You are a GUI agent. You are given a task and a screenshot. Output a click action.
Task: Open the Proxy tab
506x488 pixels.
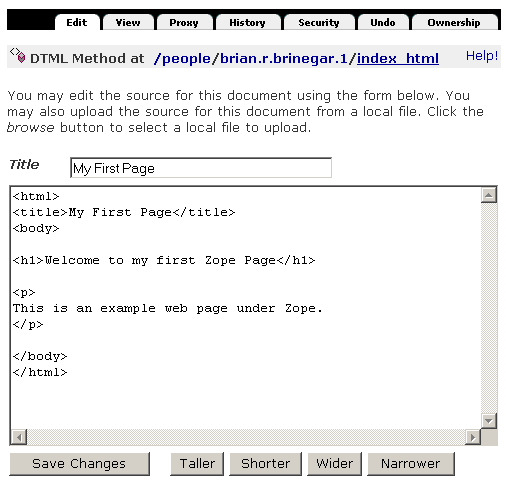coord(184,22)
